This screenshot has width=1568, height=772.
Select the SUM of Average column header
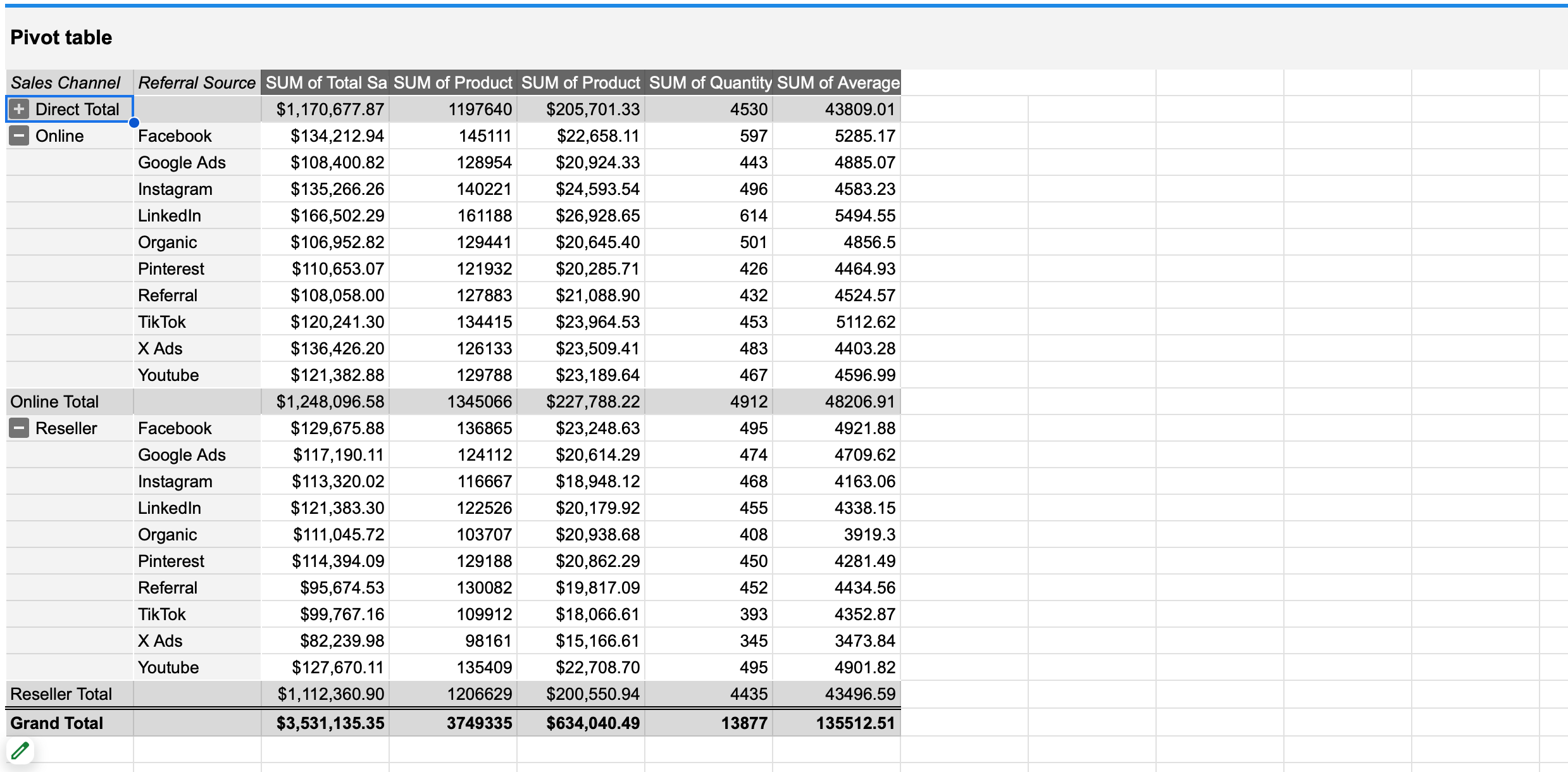837,83
